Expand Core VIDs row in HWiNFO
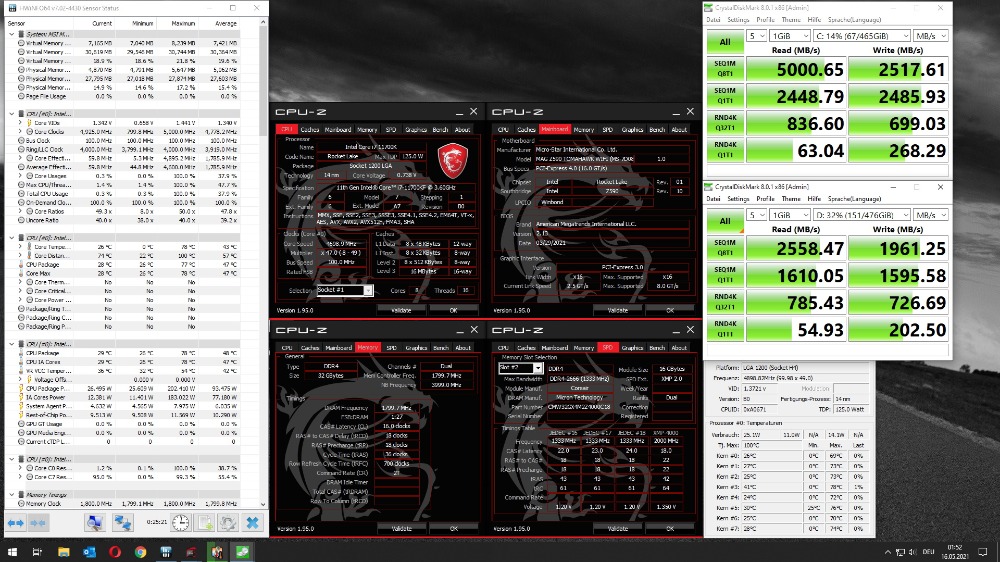Image resolution: width=1000 pixels, height=562 pixels. [20, 122]
